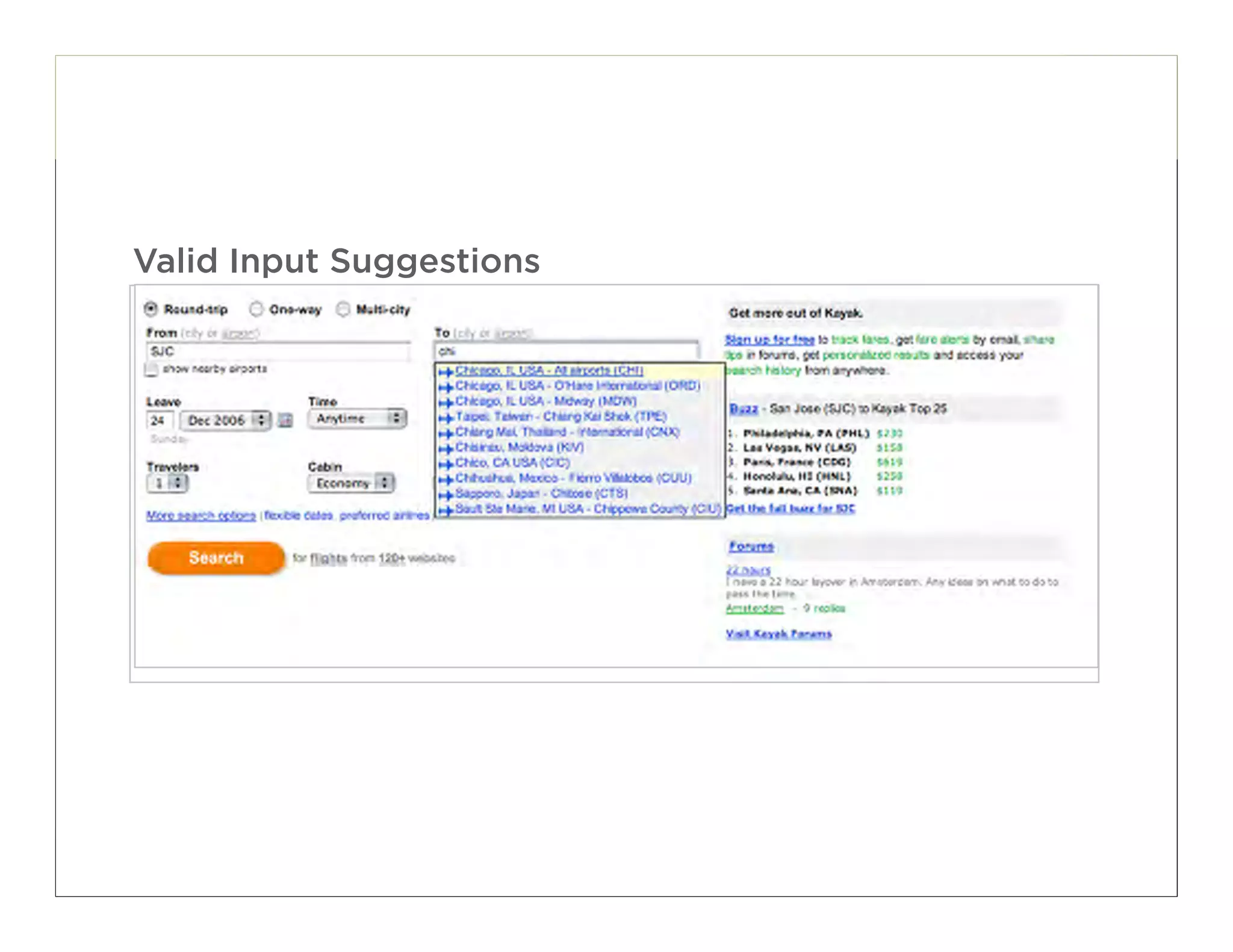1233x952 pixels.
Task: Open the Dec 2006 month dropdown
Action: pyautogui.click(x=226, y=420)
